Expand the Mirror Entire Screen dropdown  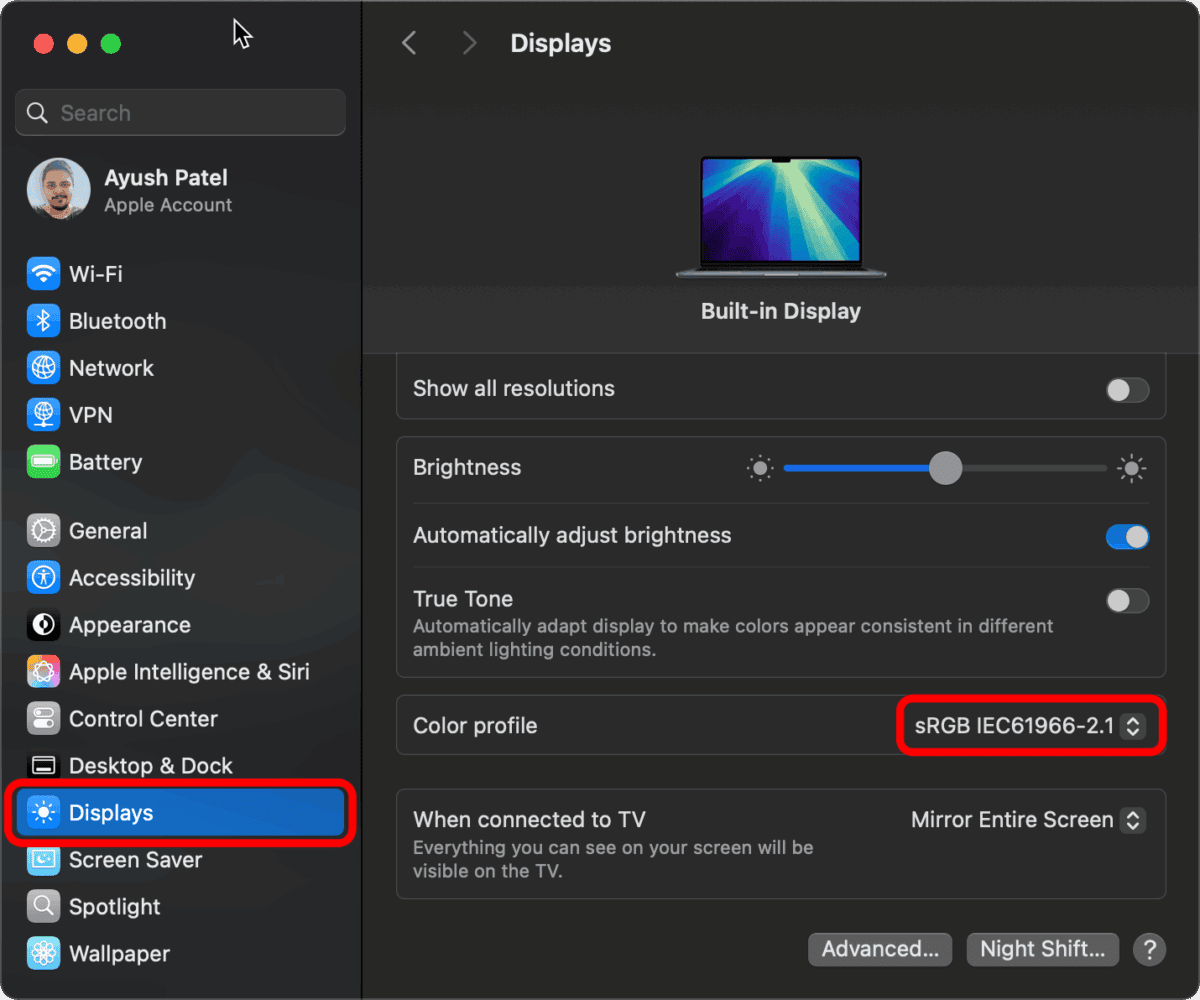[x=1027, y=820]
